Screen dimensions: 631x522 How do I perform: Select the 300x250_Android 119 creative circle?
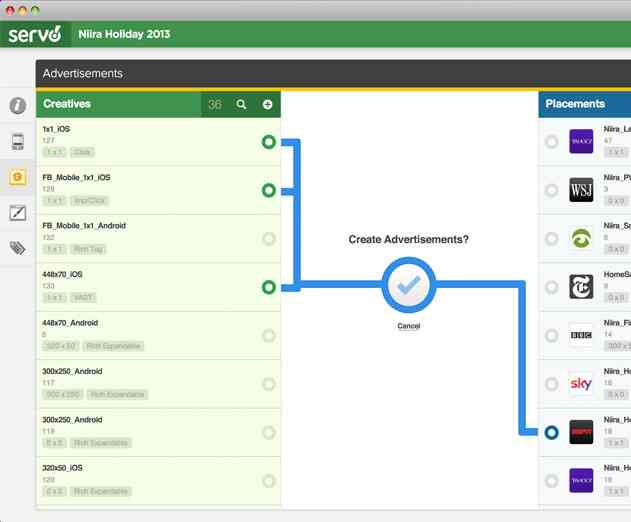tap(269, 432)
